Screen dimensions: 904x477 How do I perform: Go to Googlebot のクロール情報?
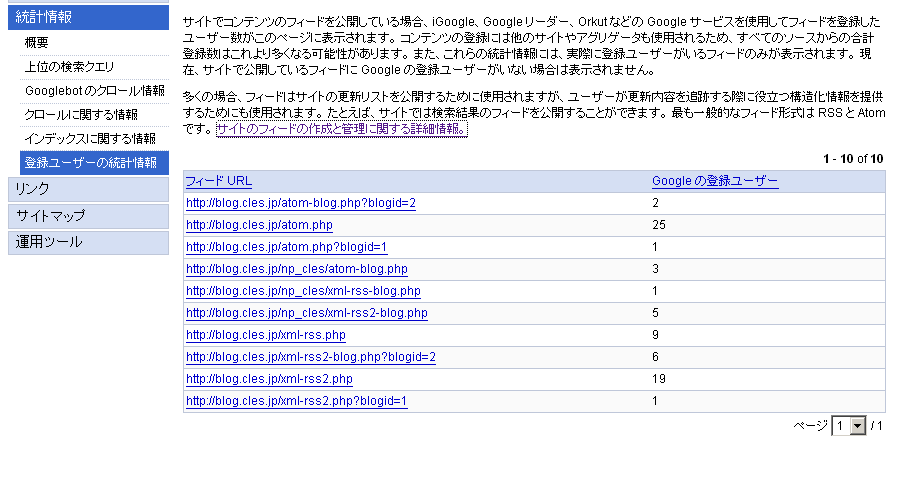94,91
